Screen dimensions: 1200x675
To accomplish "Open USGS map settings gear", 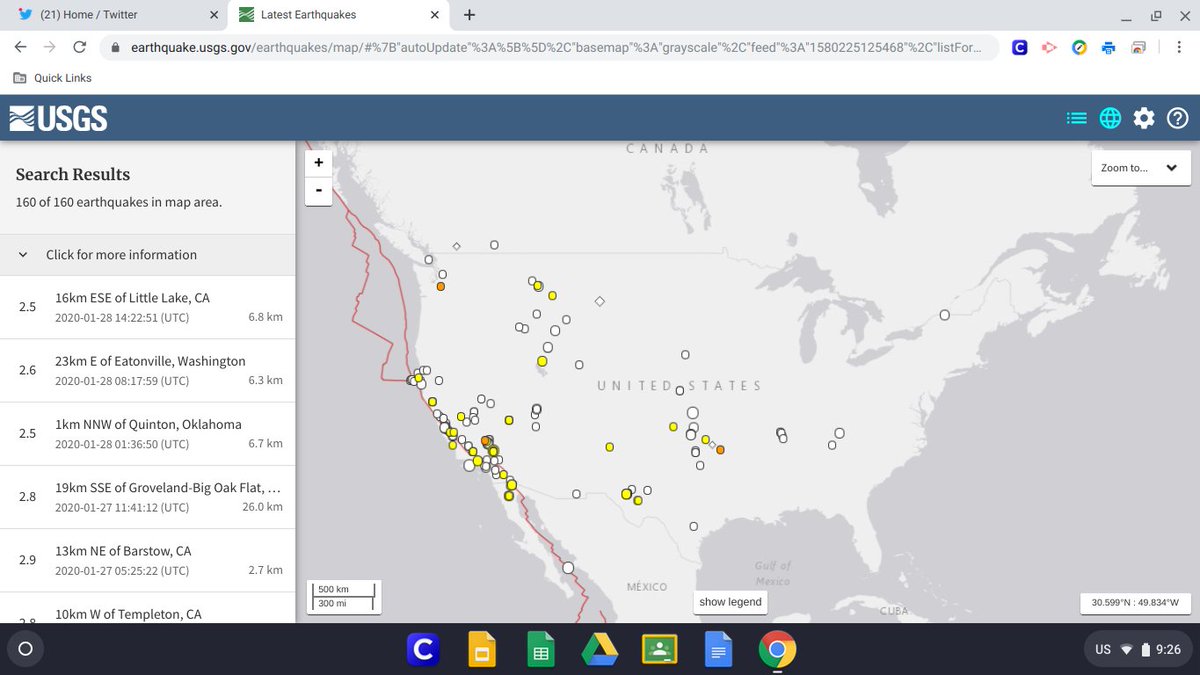I will [x=1144, y=118].
